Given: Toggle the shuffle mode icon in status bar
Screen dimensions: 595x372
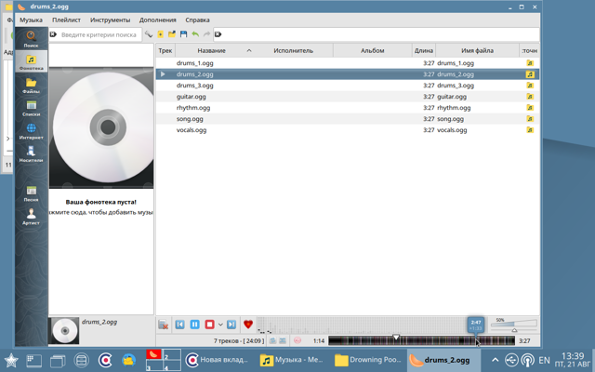Looking at the screenshot, I should [283, 341].
